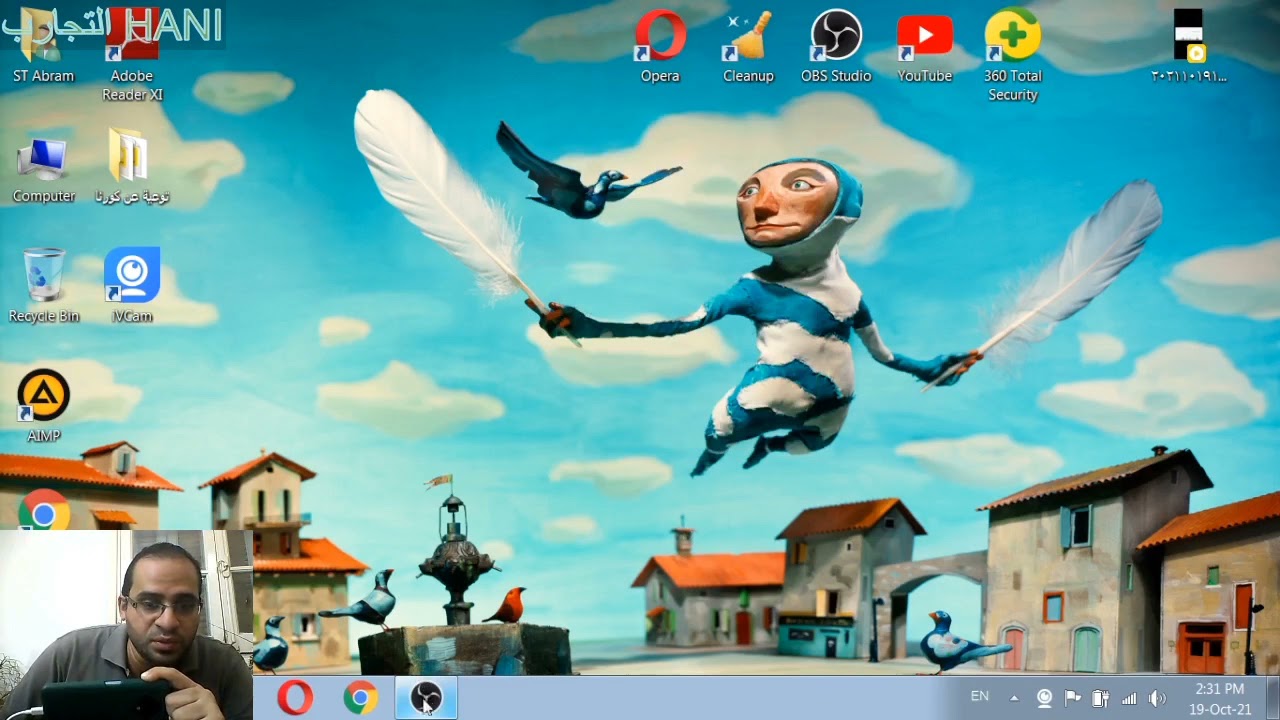The height and width of the screenshot is (720, 1280).
Task: Click the EN language indicator
Action: click(980, 697)
